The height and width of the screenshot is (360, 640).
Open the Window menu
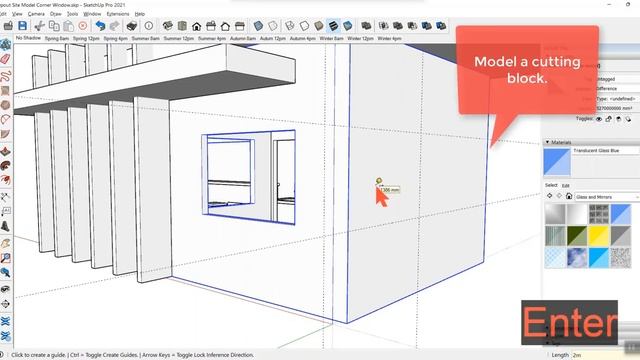92,14
